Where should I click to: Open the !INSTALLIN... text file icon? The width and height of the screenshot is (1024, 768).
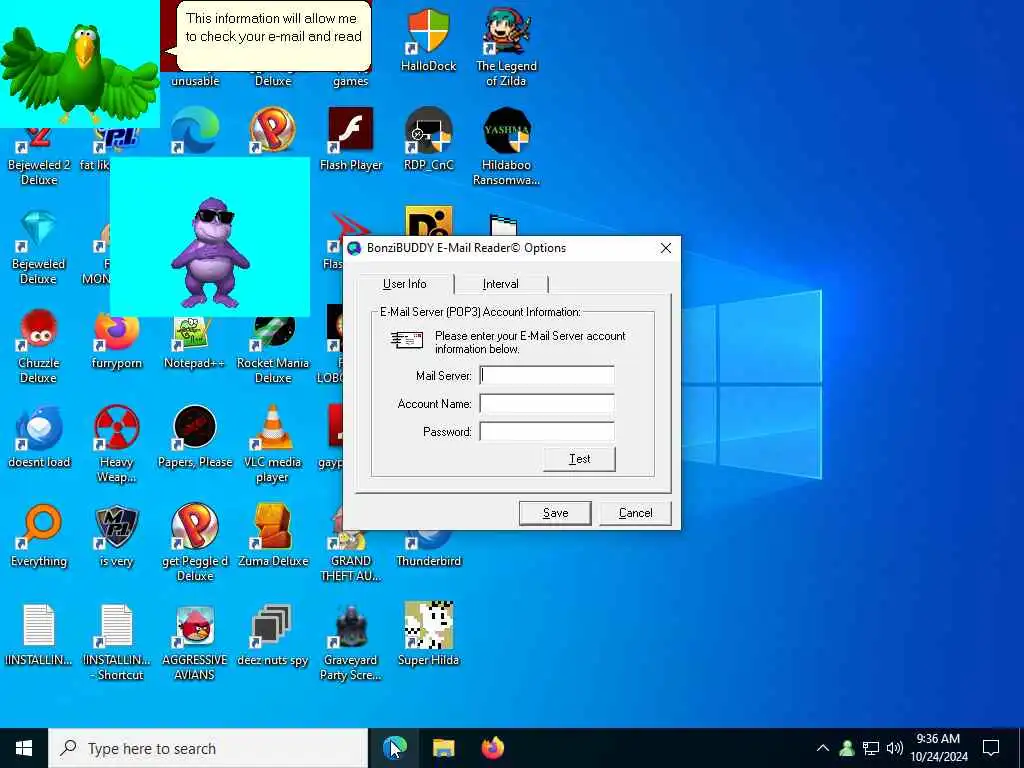click(39, 635)
